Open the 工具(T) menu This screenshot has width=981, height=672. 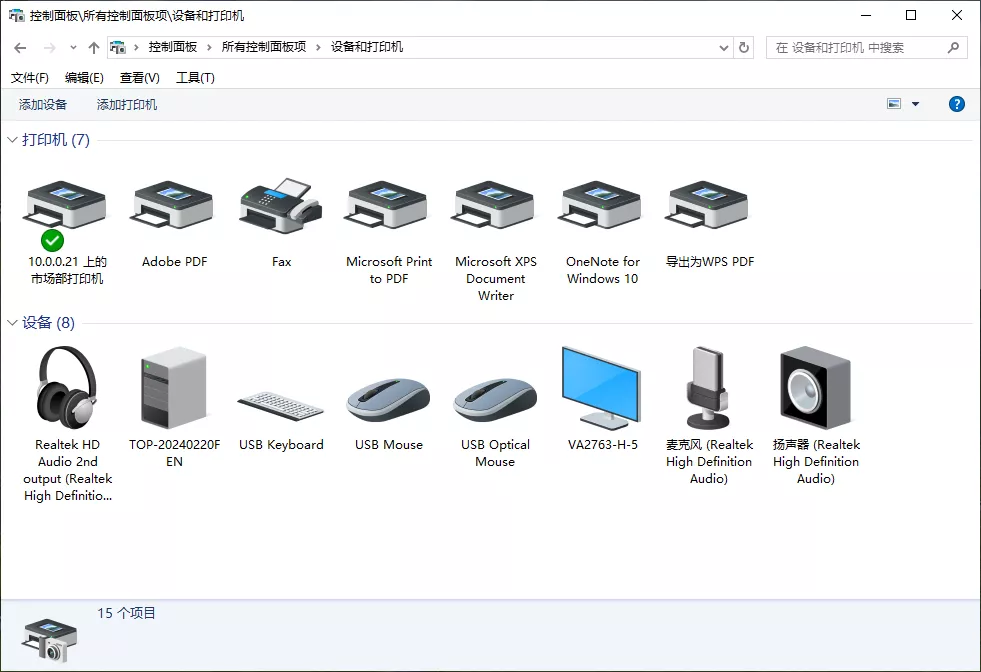pyautogui.click(x=195, y=78)
